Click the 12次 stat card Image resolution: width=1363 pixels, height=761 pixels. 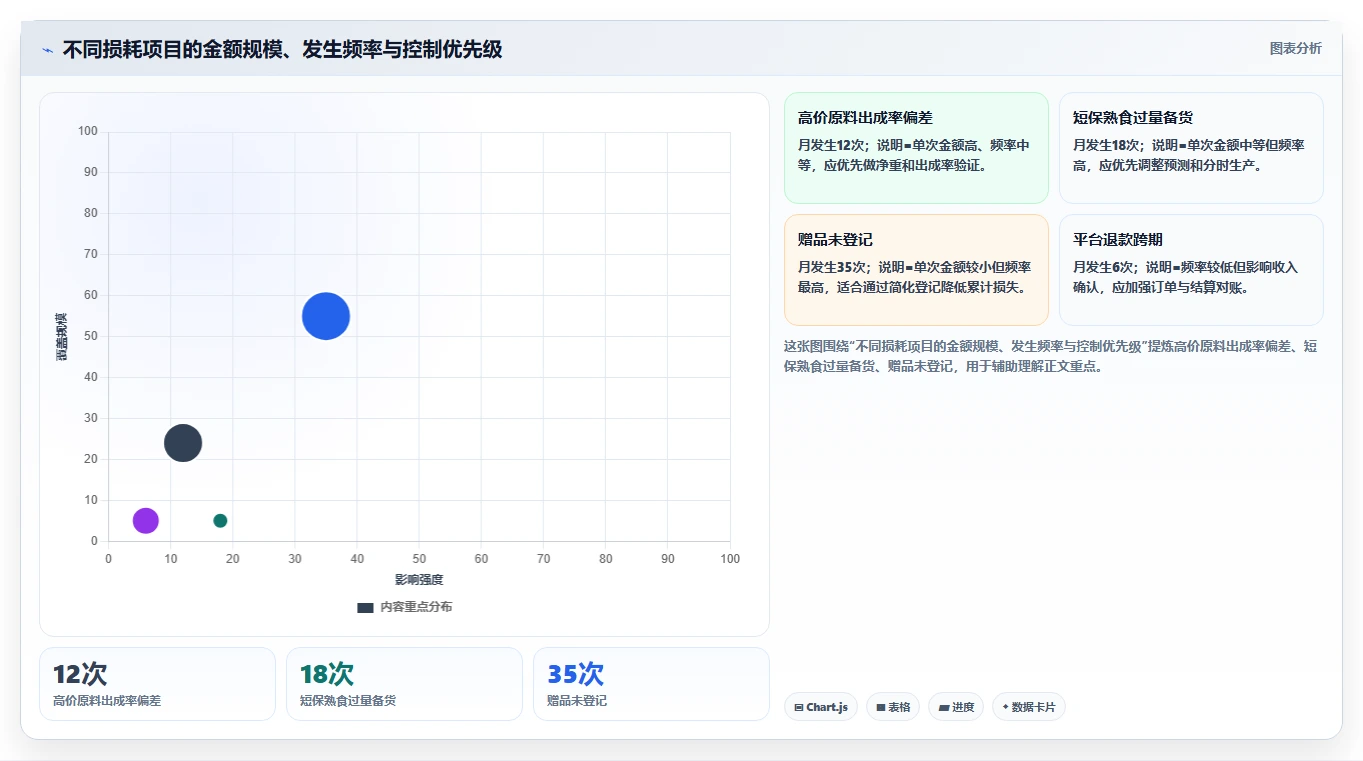(157, 684)
